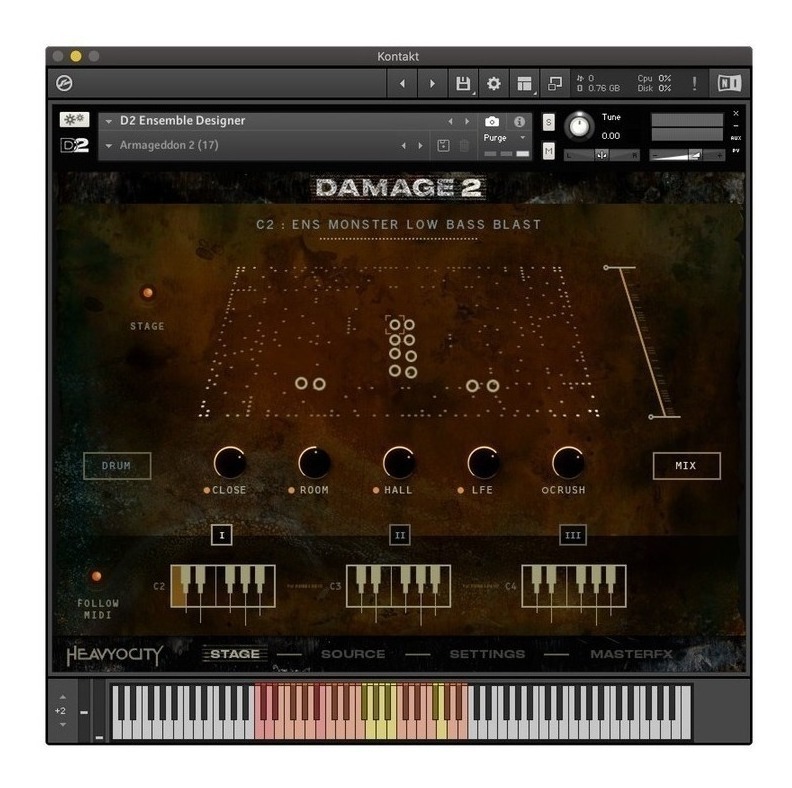Click the Native Instruments NI logo

pyautogui.click(x=729, y=83)
